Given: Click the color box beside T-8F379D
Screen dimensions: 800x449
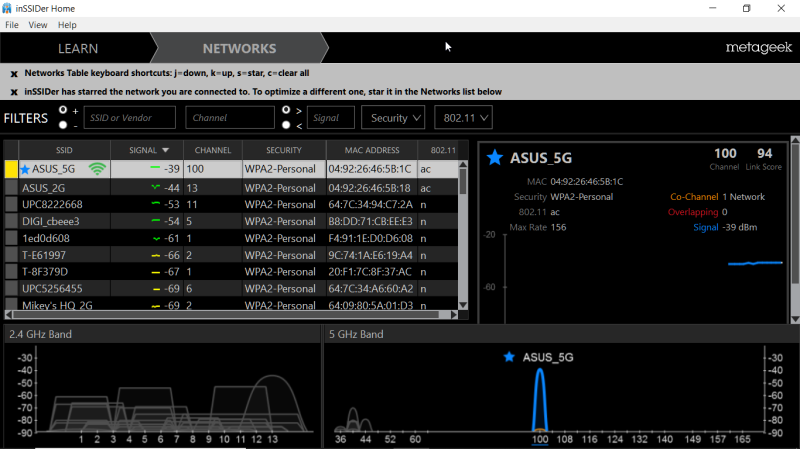Looking at the screenshot, I should 11,272.
